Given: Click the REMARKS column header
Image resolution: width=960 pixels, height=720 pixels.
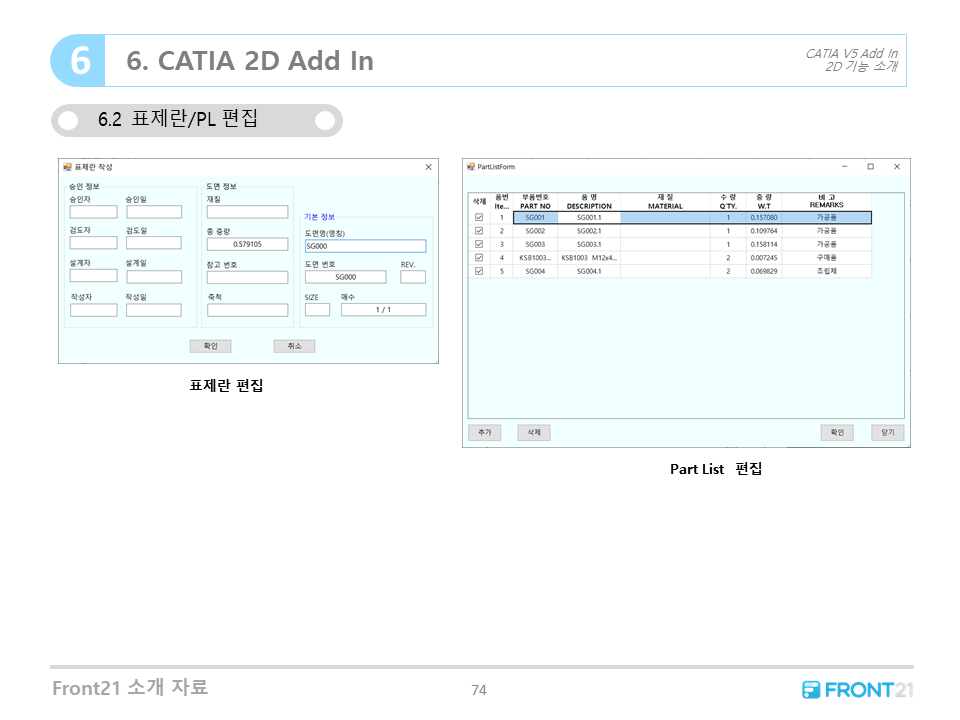Looking at the screenshot, I should 827,202.
